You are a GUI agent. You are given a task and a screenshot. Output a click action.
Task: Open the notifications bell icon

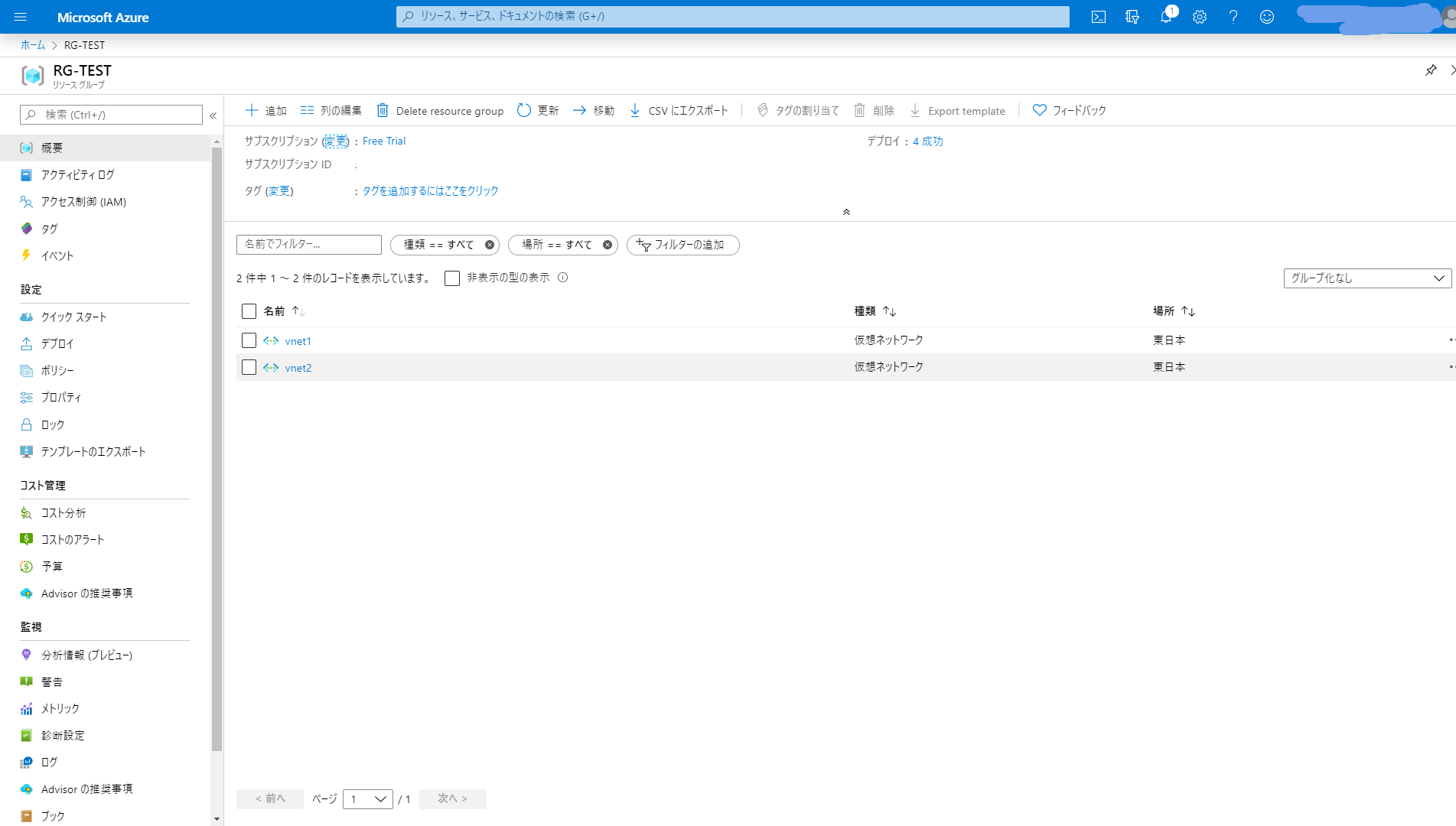click(1165, 17)
